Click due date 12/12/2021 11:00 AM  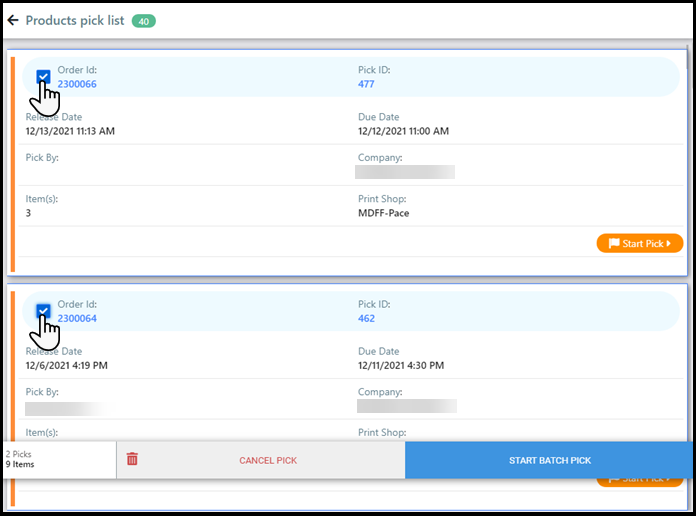point(403,131)
